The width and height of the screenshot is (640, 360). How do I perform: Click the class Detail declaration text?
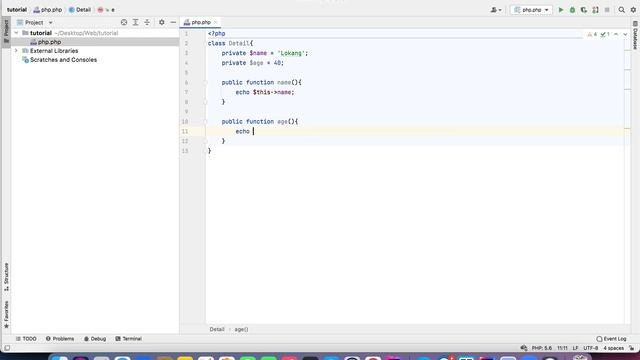(x=231, y=43)
